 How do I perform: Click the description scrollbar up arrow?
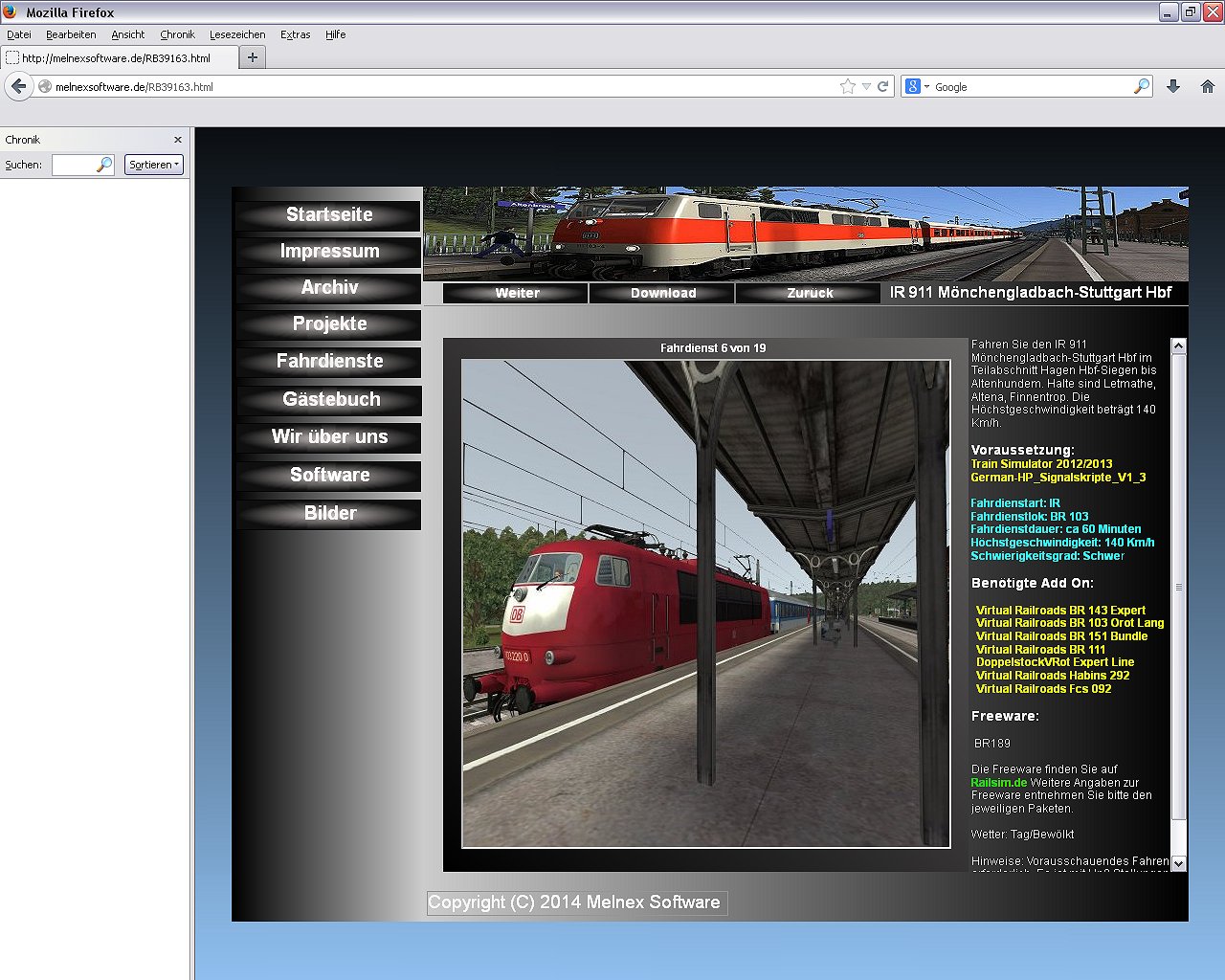(1178, 345)
